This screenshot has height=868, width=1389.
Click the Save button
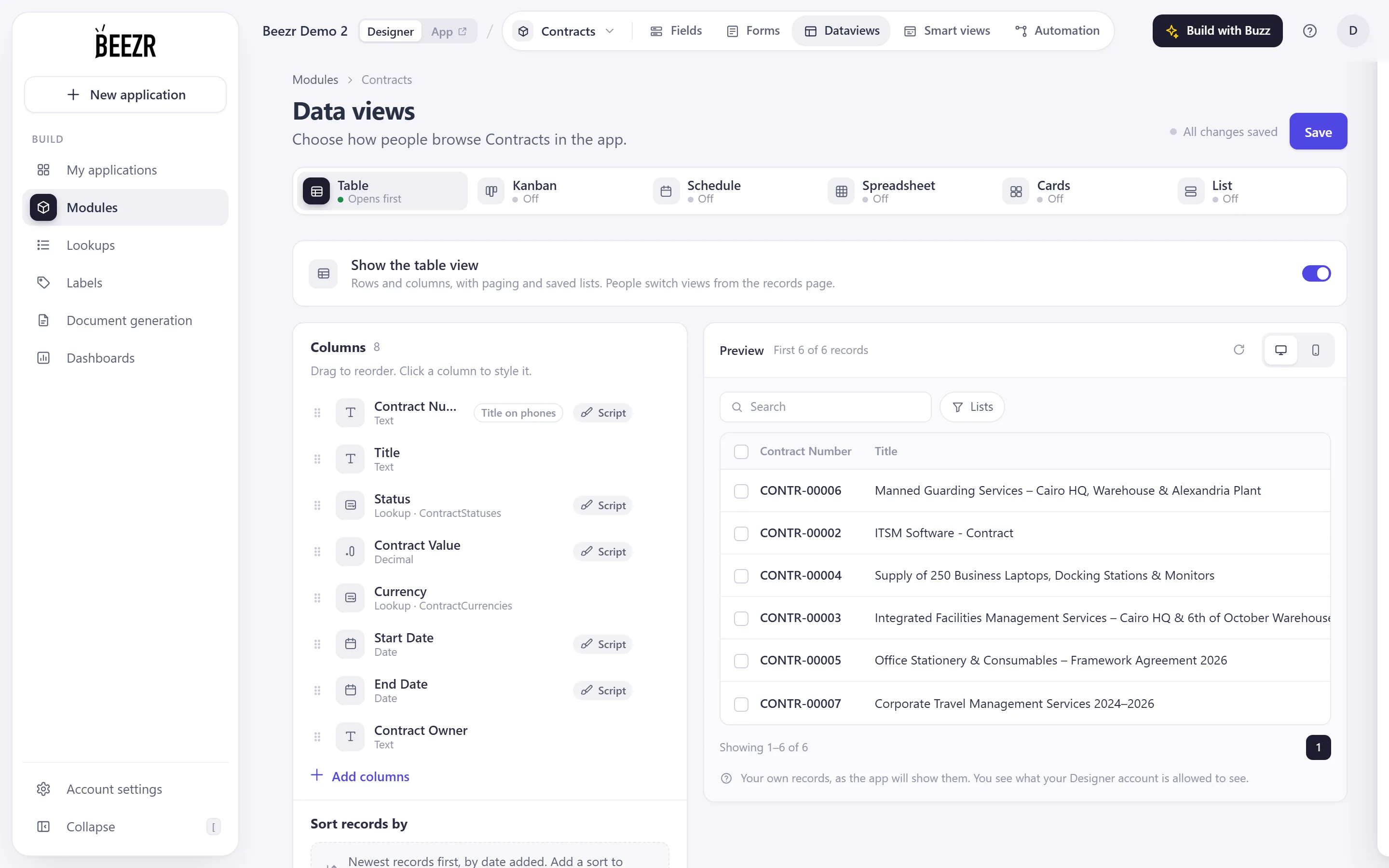tap(1318, 132)
